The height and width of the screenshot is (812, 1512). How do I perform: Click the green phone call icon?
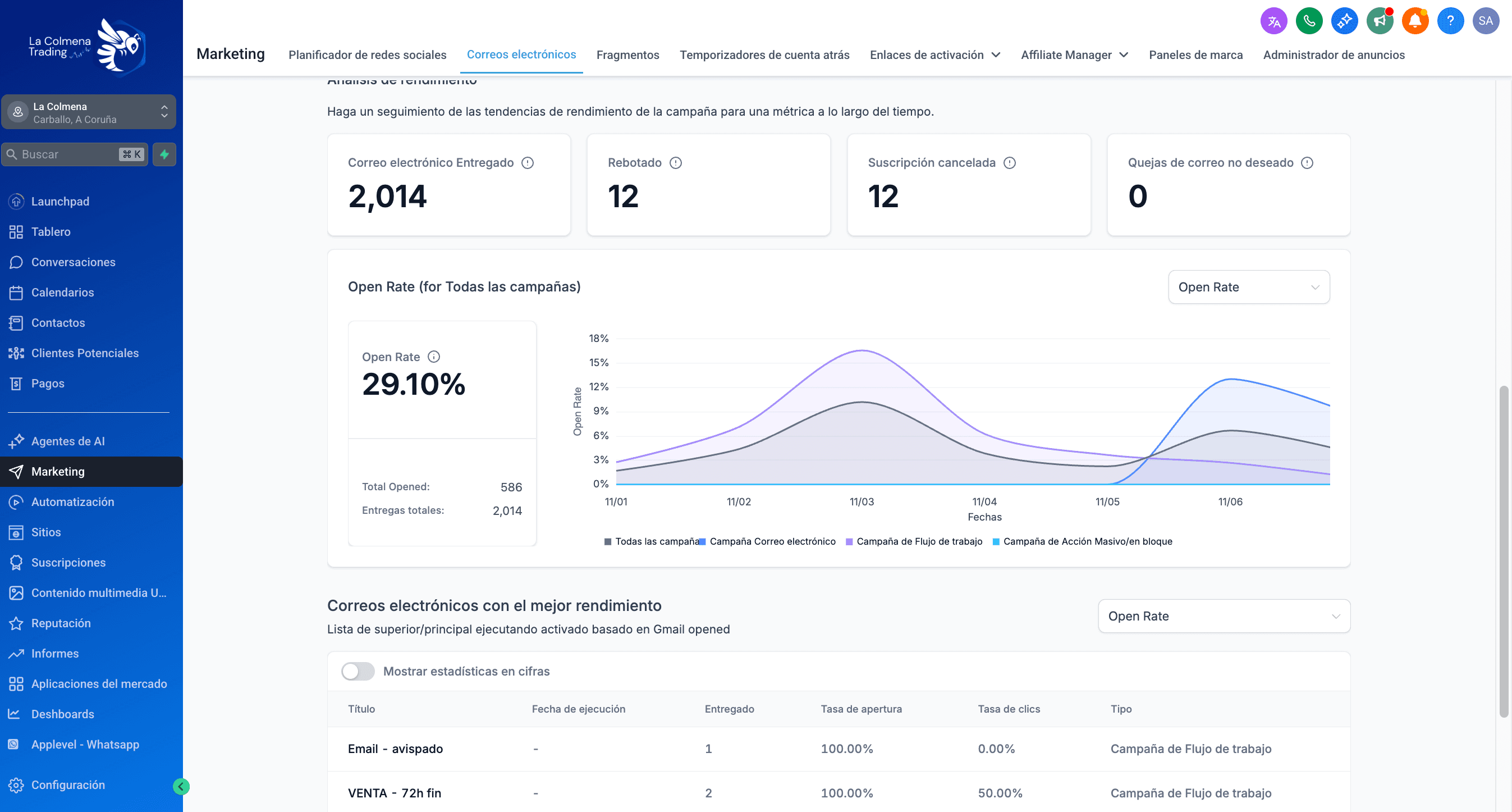coord(1309,22)
